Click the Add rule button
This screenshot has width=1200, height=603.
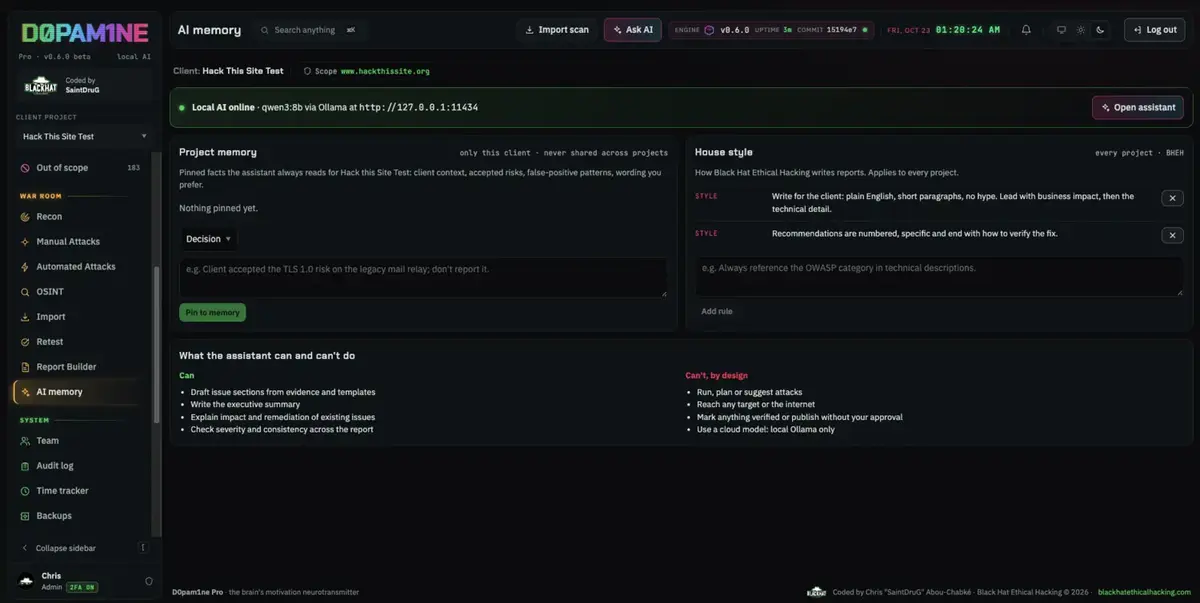717,311
